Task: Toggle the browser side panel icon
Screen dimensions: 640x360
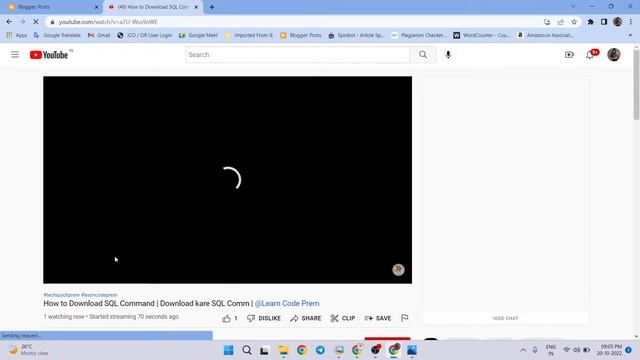Action: 604,22
